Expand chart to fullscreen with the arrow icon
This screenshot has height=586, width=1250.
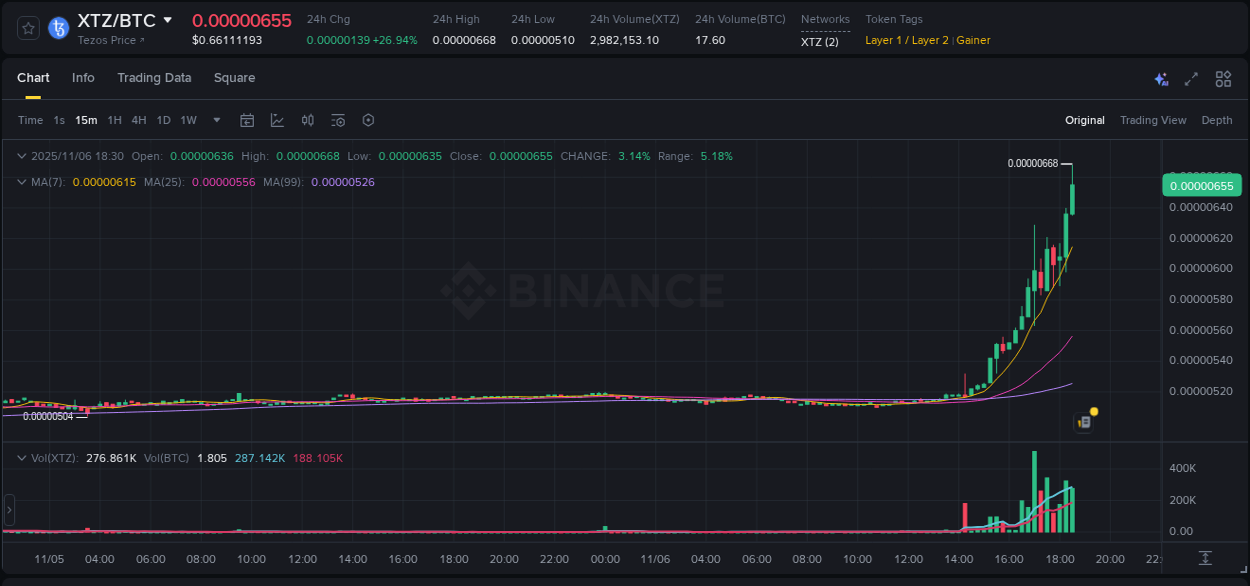pyautogui.click(x=1192, y=79)
